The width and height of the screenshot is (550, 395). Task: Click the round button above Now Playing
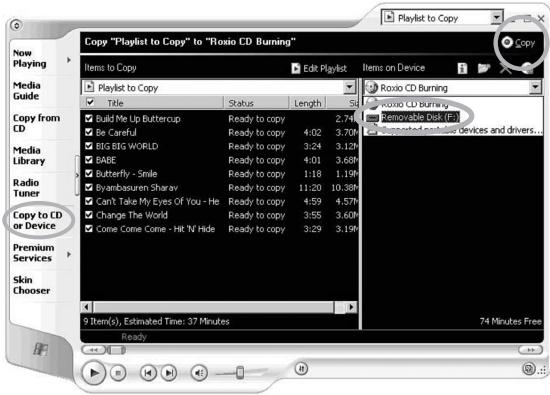16,25
